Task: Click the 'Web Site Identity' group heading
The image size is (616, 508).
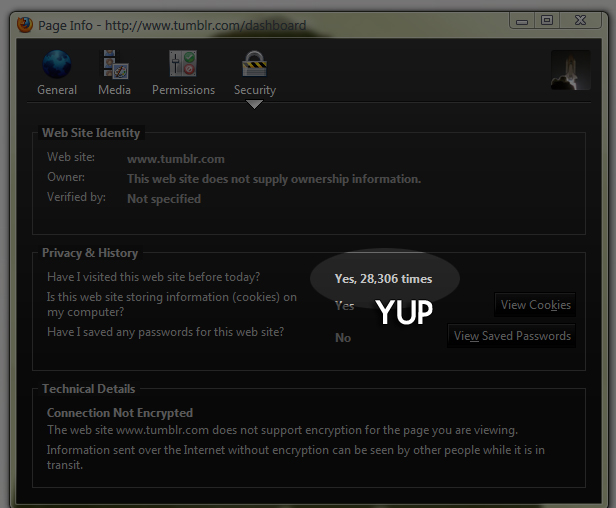Action: pos(91,133)
